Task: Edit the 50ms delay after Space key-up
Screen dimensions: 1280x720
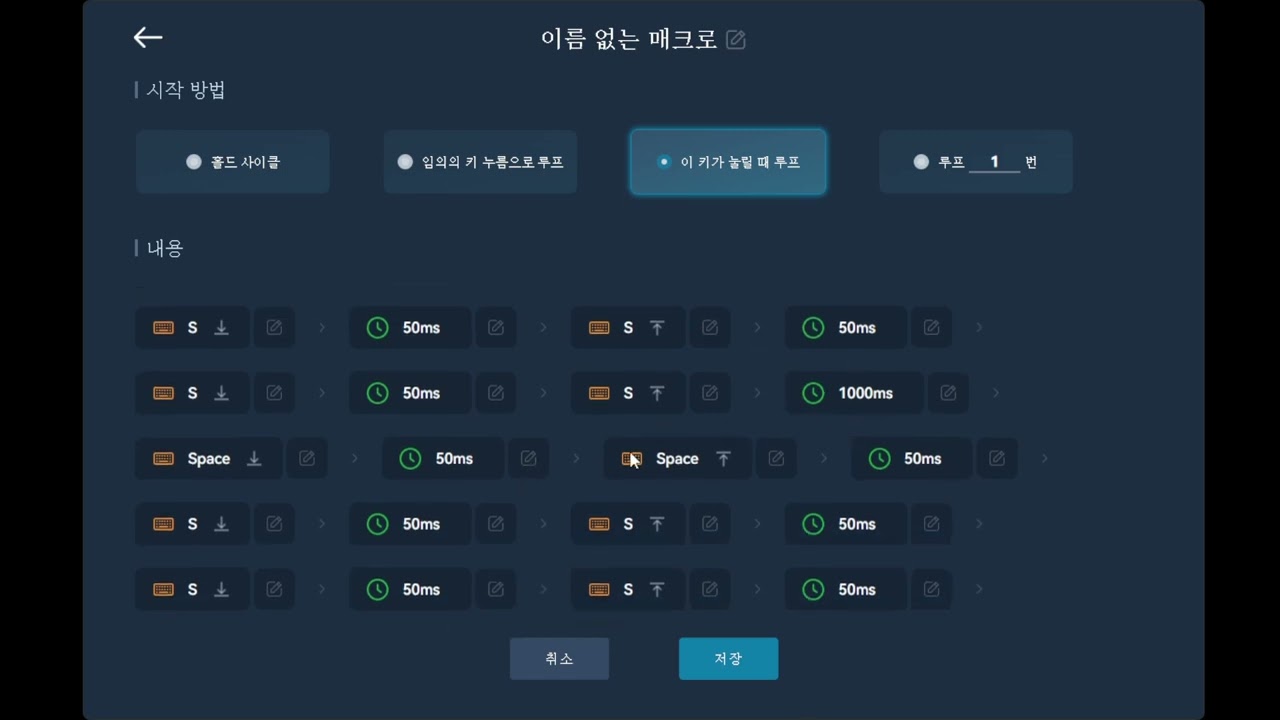Action: (x=997, y=459)
